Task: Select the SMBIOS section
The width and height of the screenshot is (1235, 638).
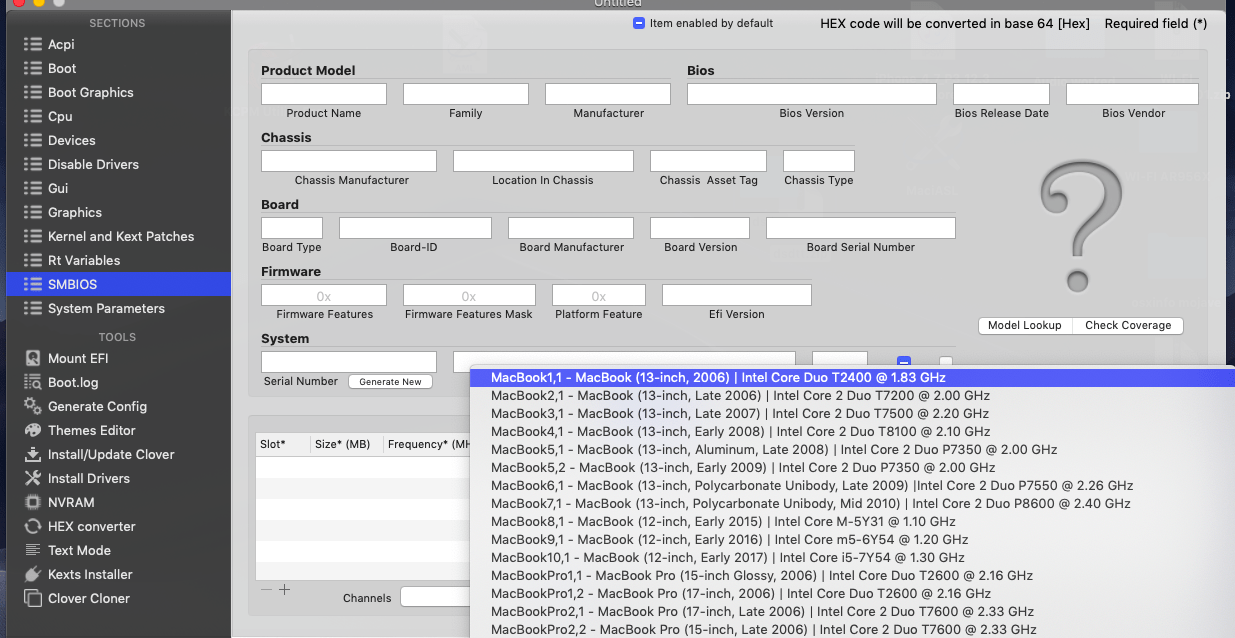Action: point(118,284)
